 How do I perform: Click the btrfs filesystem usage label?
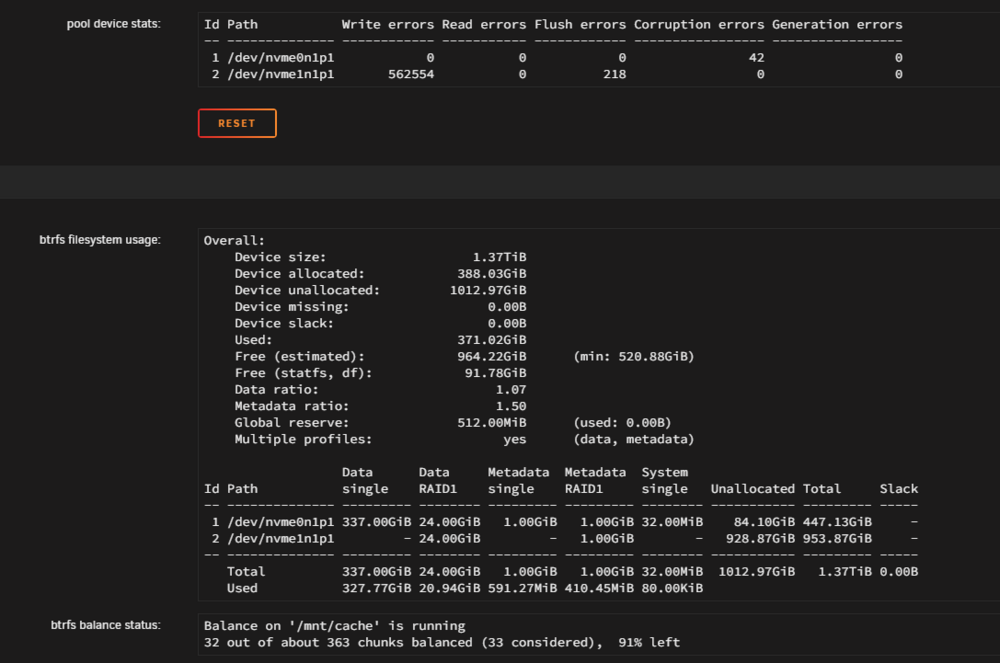pyautogui.click(x=100, y=240)
